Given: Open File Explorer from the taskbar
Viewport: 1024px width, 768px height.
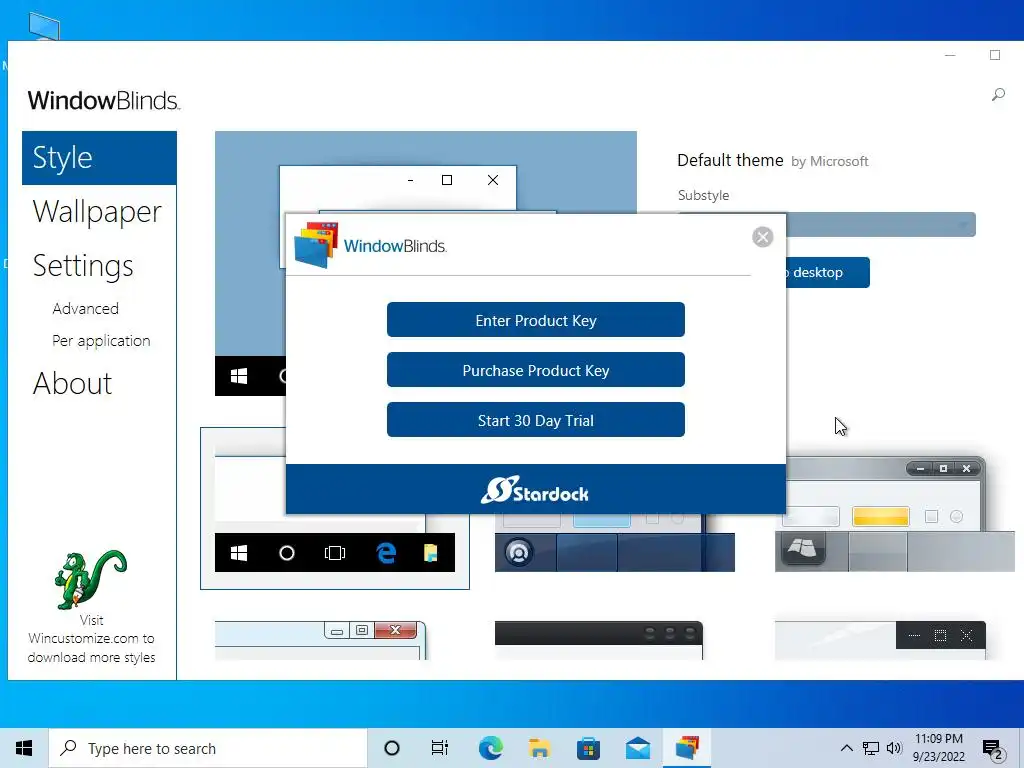Looking at the screenshot, I should pos(539,748).
